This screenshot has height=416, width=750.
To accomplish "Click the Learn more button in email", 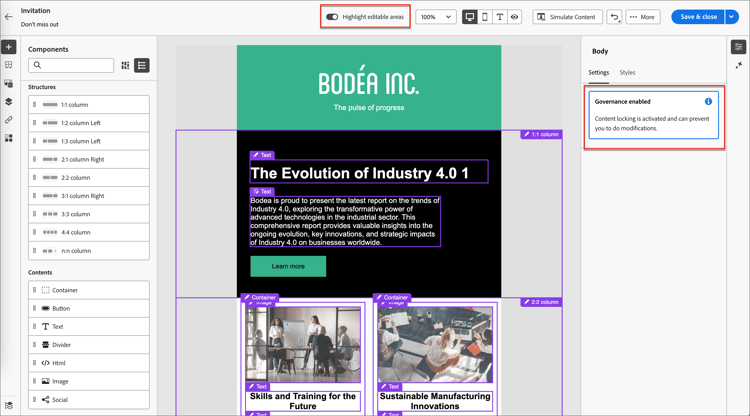I will [288, 266].
